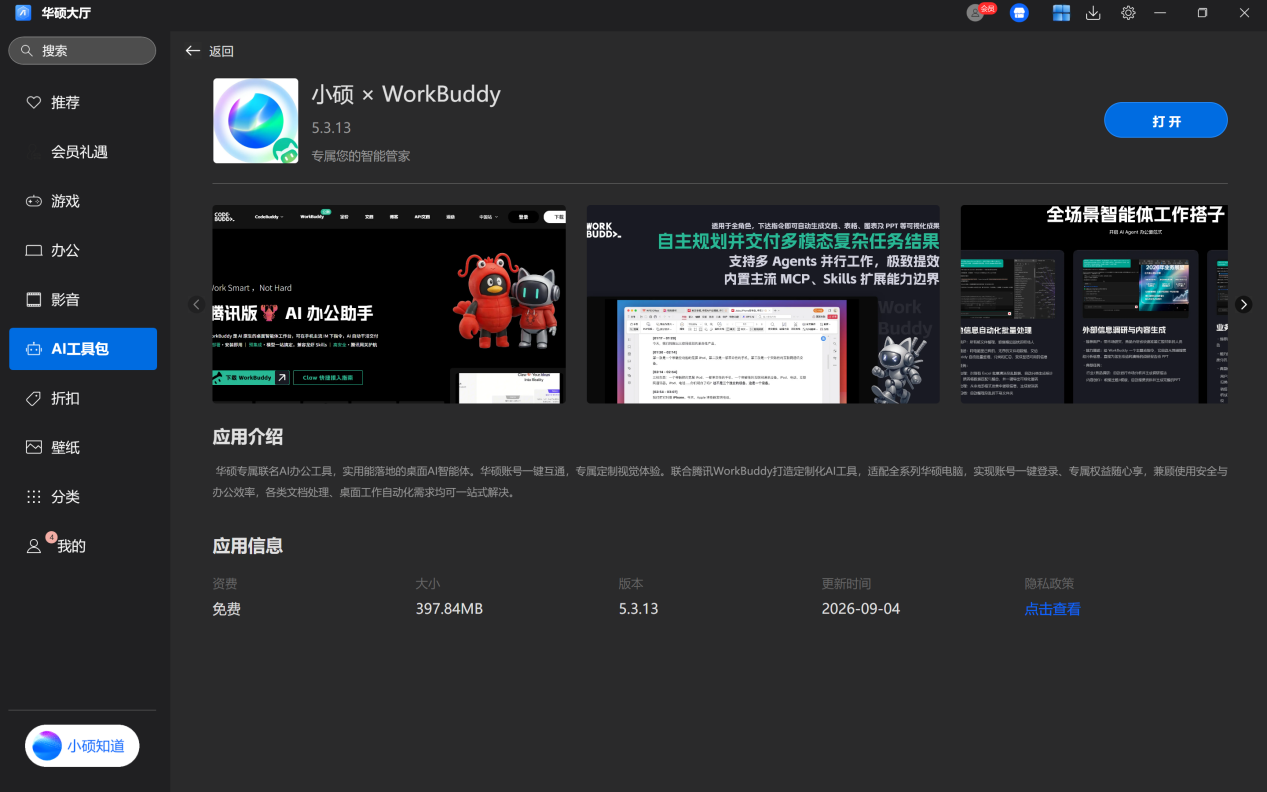The width and height of the screenshot is (1267, 792).
Task: Click the 小硕 × WorkBuddy app icon
Action: [x=256, y=121]
